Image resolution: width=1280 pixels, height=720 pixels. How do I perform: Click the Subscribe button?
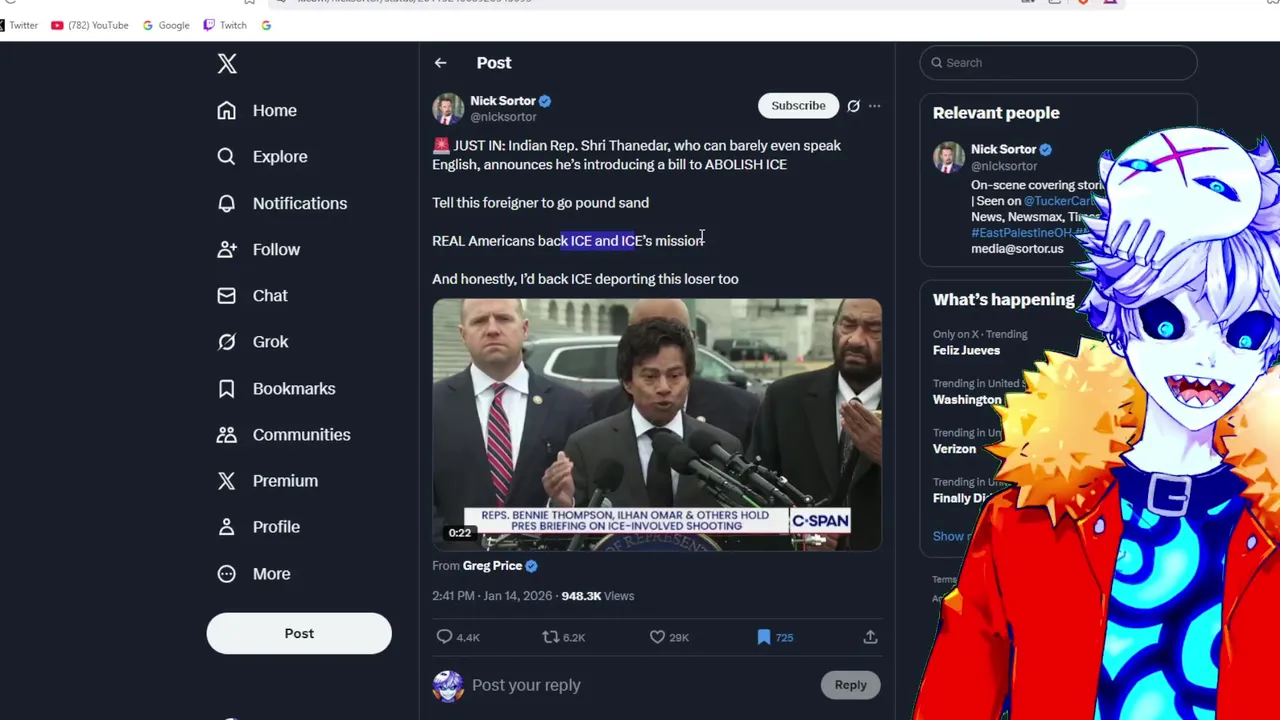[798, 106]
